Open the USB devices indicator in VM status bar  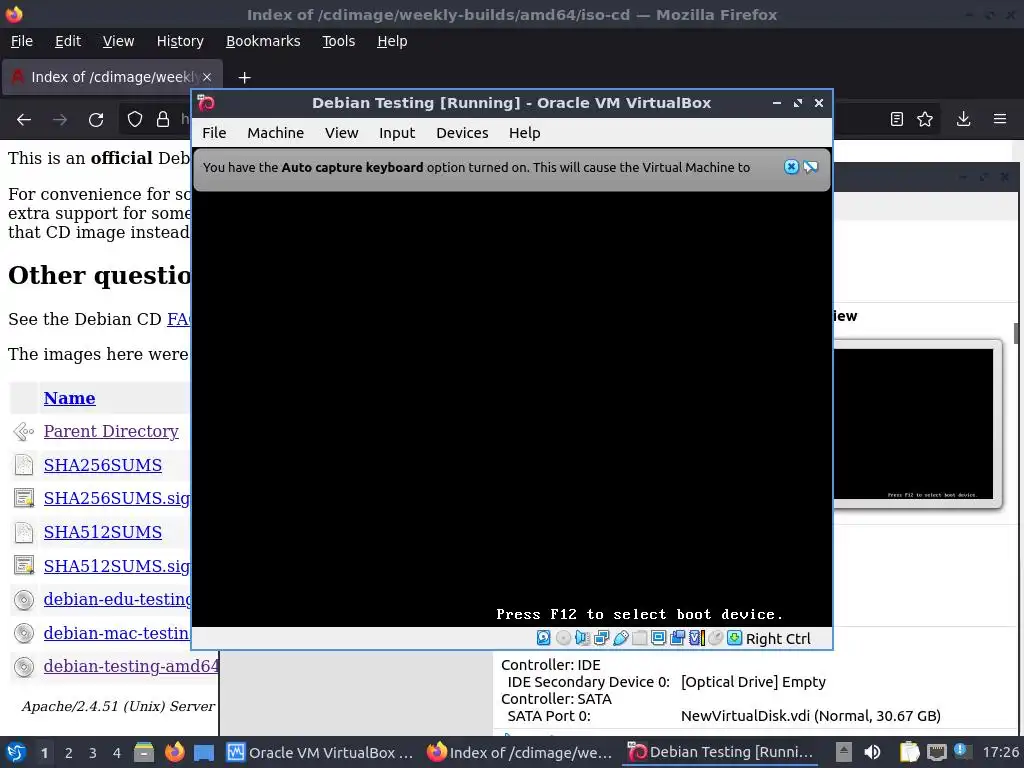pos(620,638)
